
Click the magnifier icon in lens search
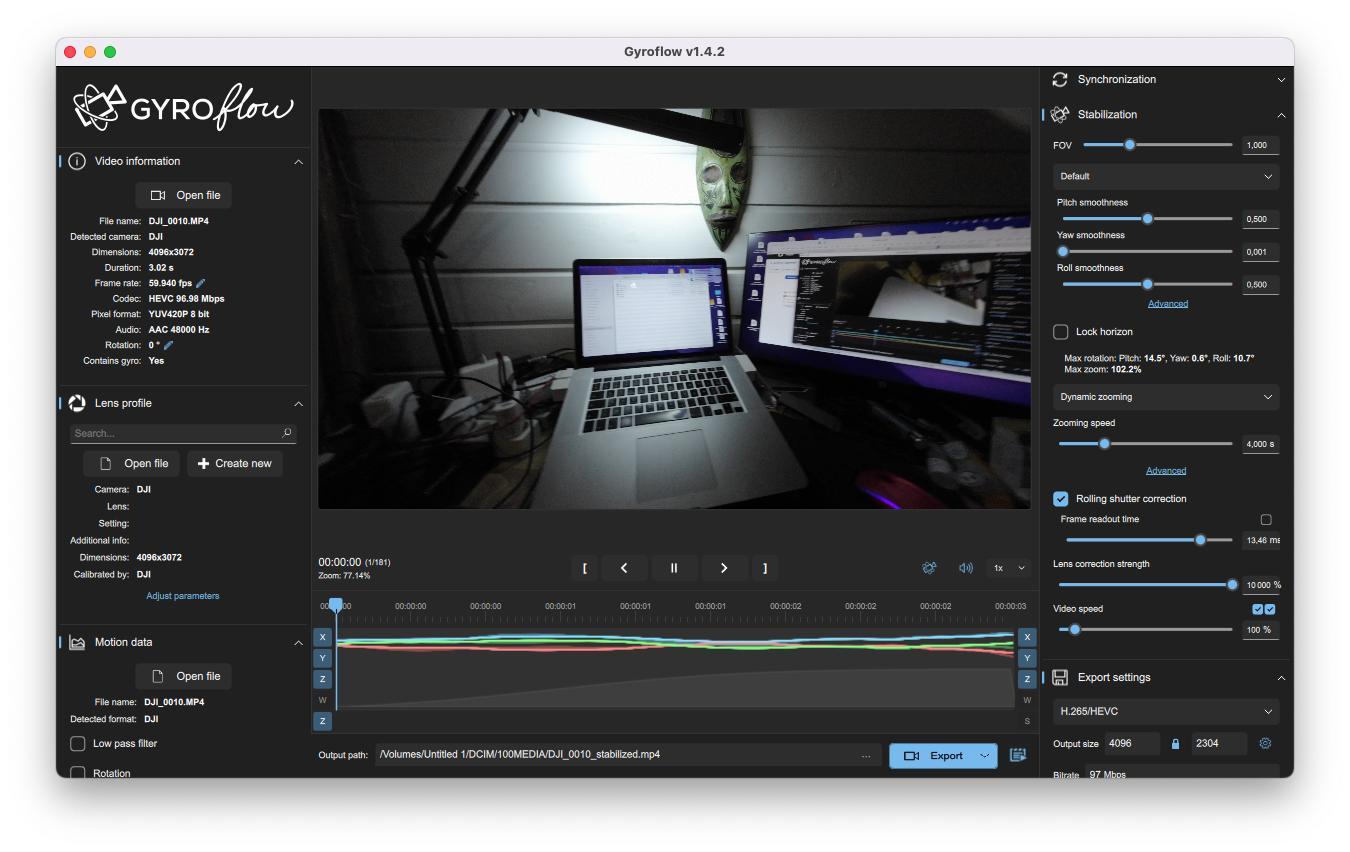pos(287,433)
